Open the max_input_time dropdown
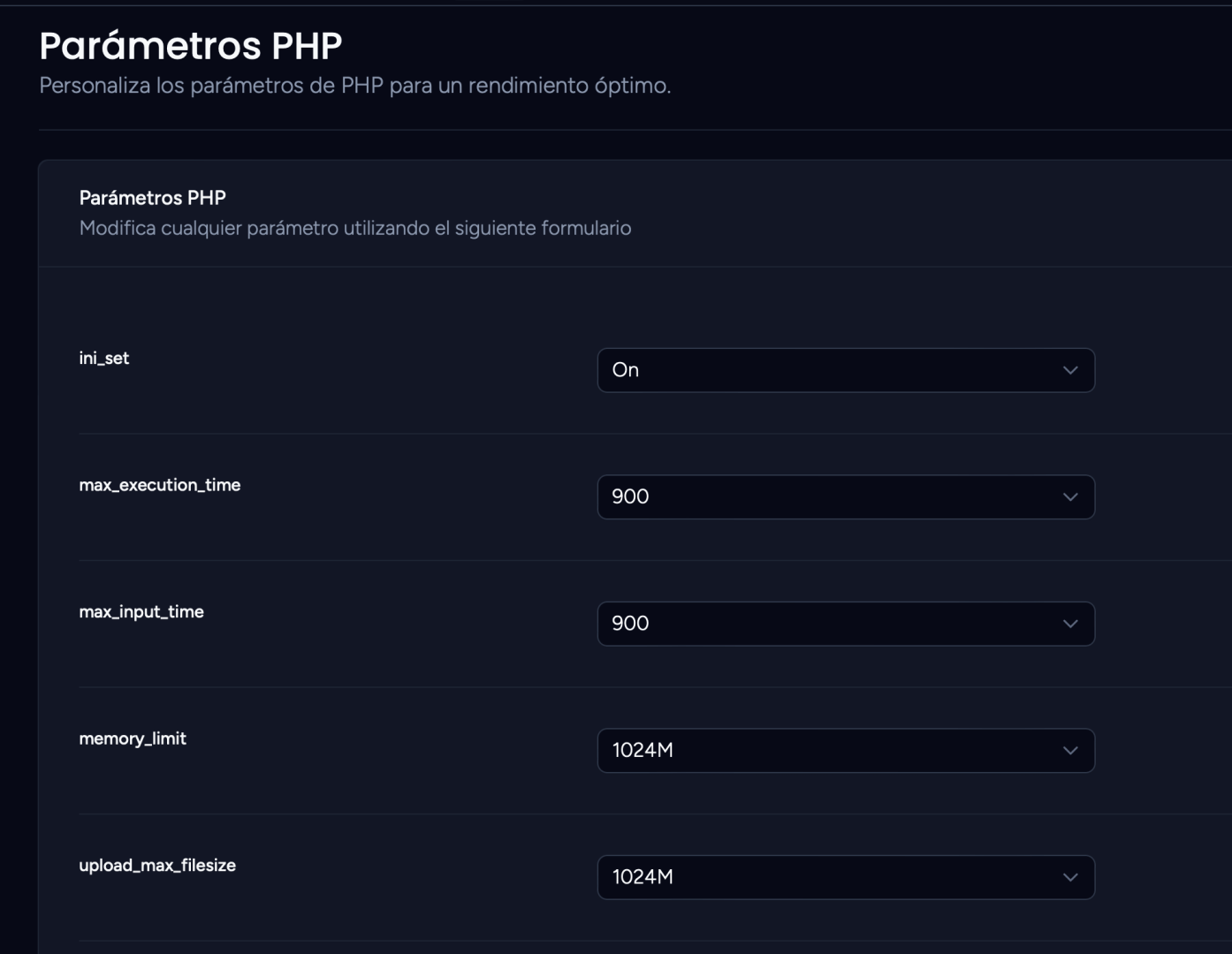1232x954 pixels. tap(846, 624)
